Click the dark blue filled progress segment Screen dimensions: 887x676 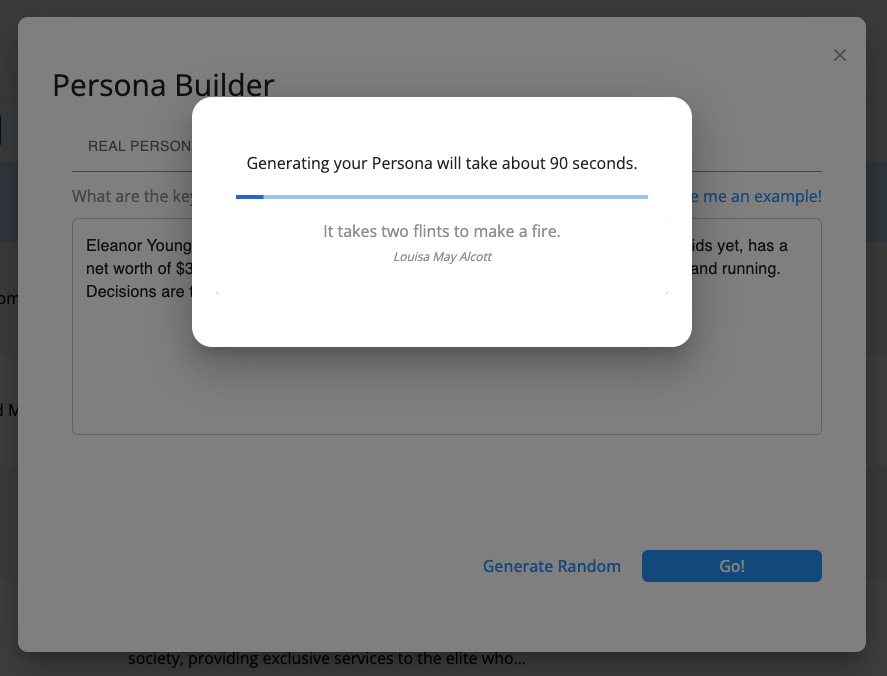(249, 197)
